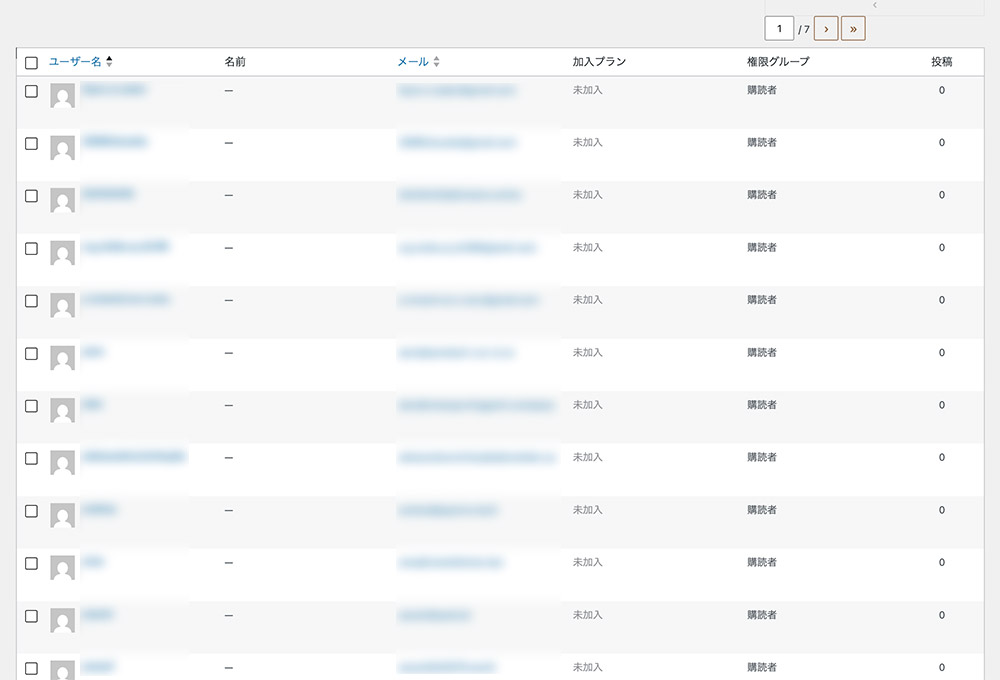Open the blurred email link in the eighth row
1000x680 pixels.
tap(477, 457)
